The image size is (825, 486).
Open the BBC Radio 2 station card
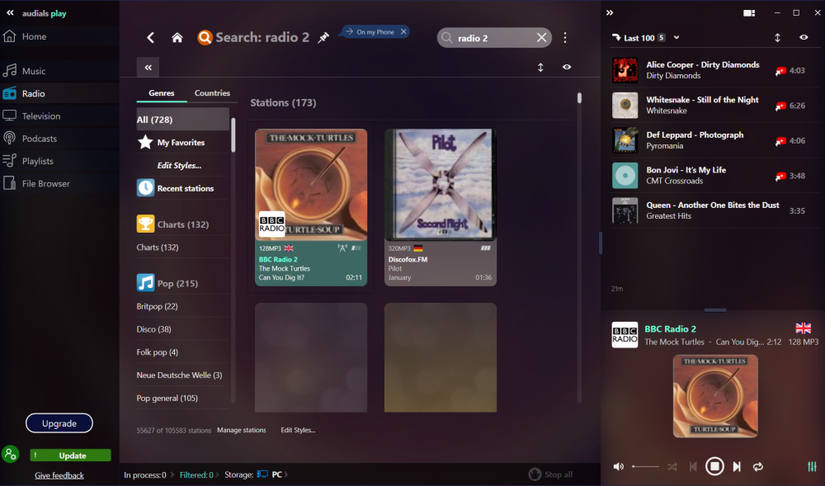[311, 207]
